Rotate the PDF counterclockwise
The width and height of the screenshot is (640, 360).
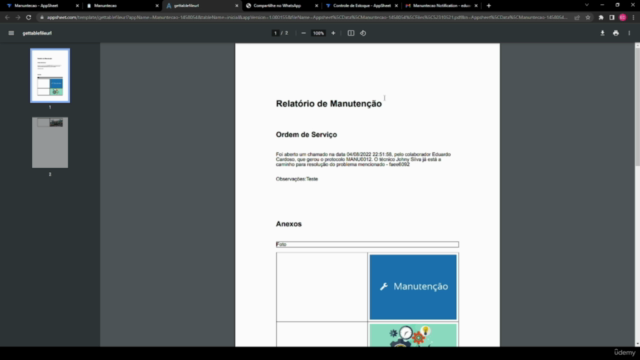(363, 33)
